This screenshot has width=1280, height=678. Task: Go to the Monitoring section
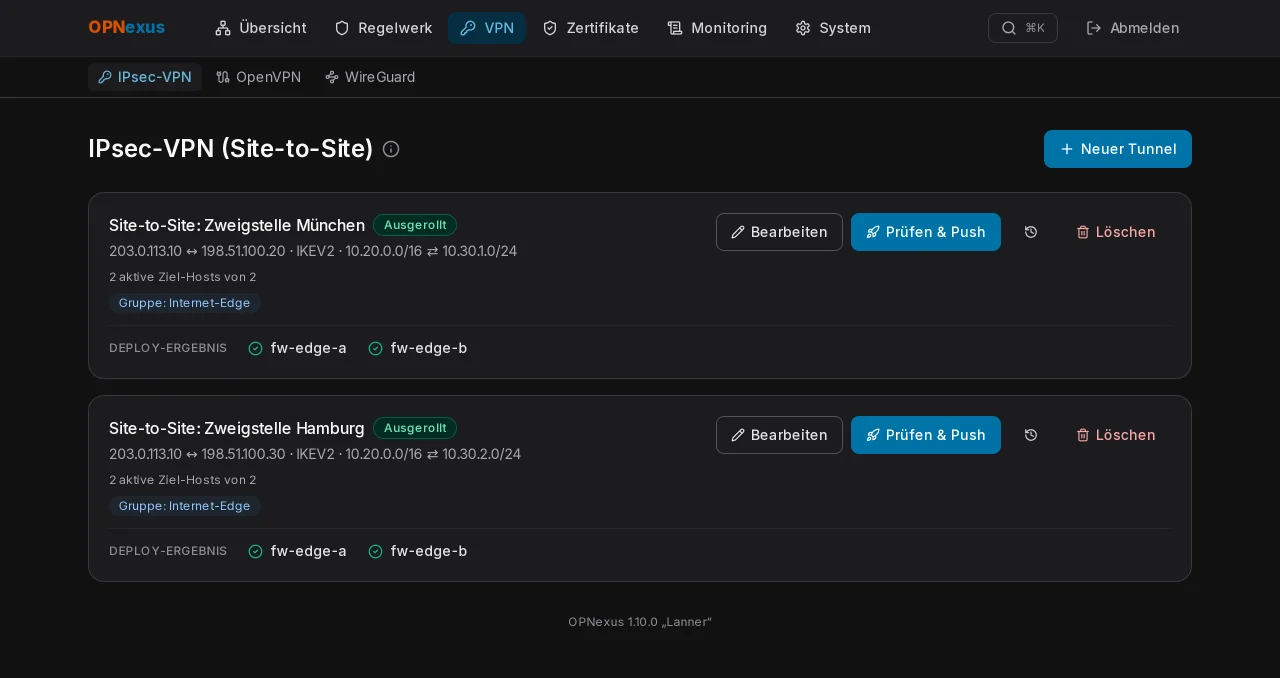coord(717,28)
